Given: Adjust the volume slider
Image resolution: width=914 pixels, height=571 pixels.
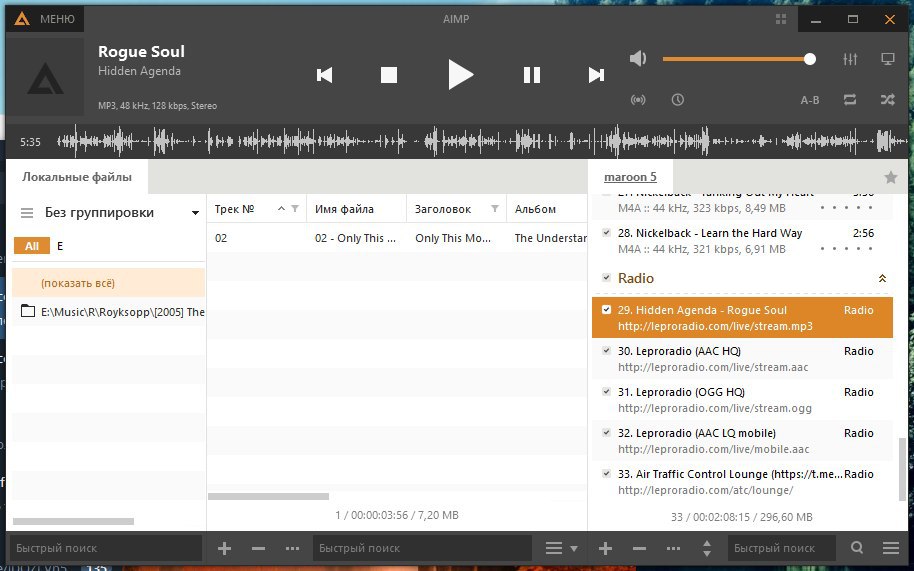Looking at the screenshot, I should [739, 59].
